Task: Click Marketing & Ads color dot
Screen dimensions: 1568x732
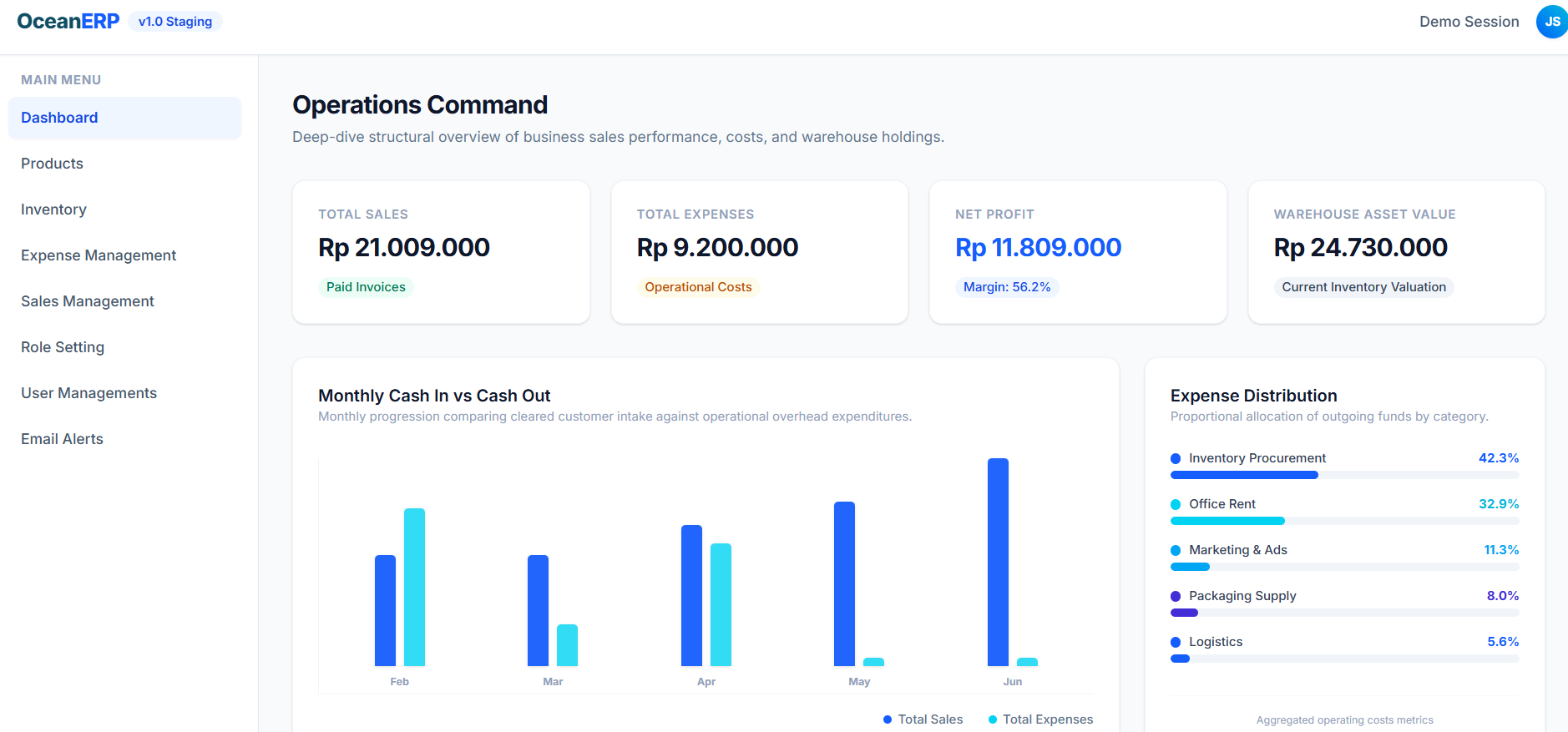Action: point(1176,550)
